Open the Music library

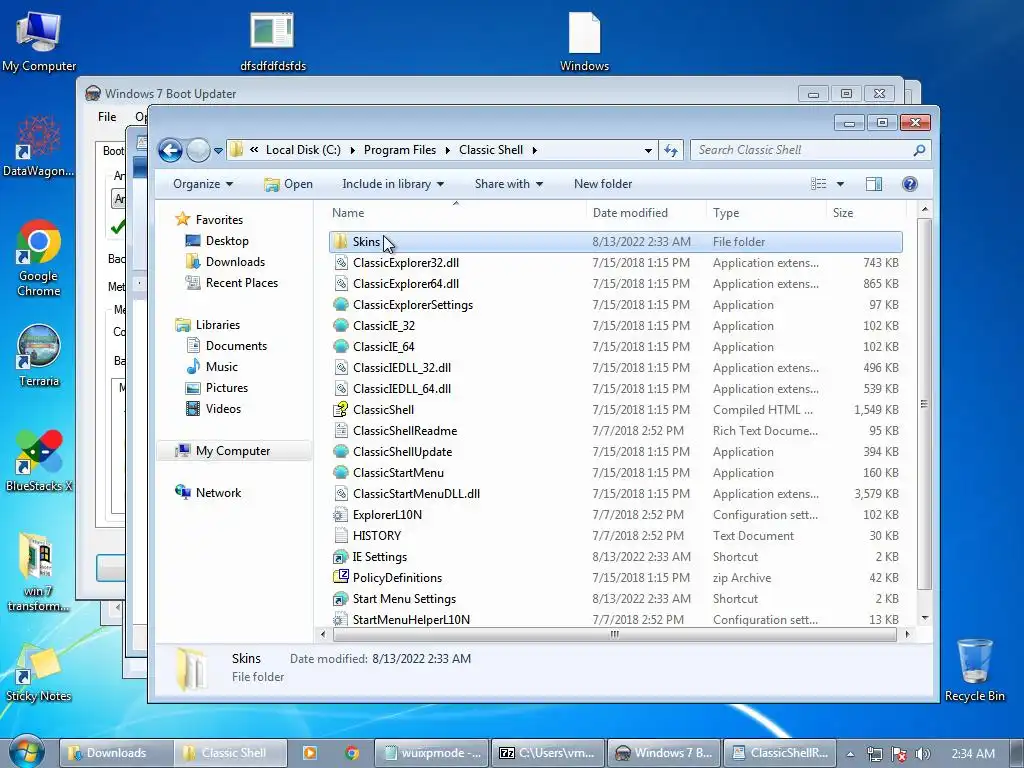coord(221,367)
